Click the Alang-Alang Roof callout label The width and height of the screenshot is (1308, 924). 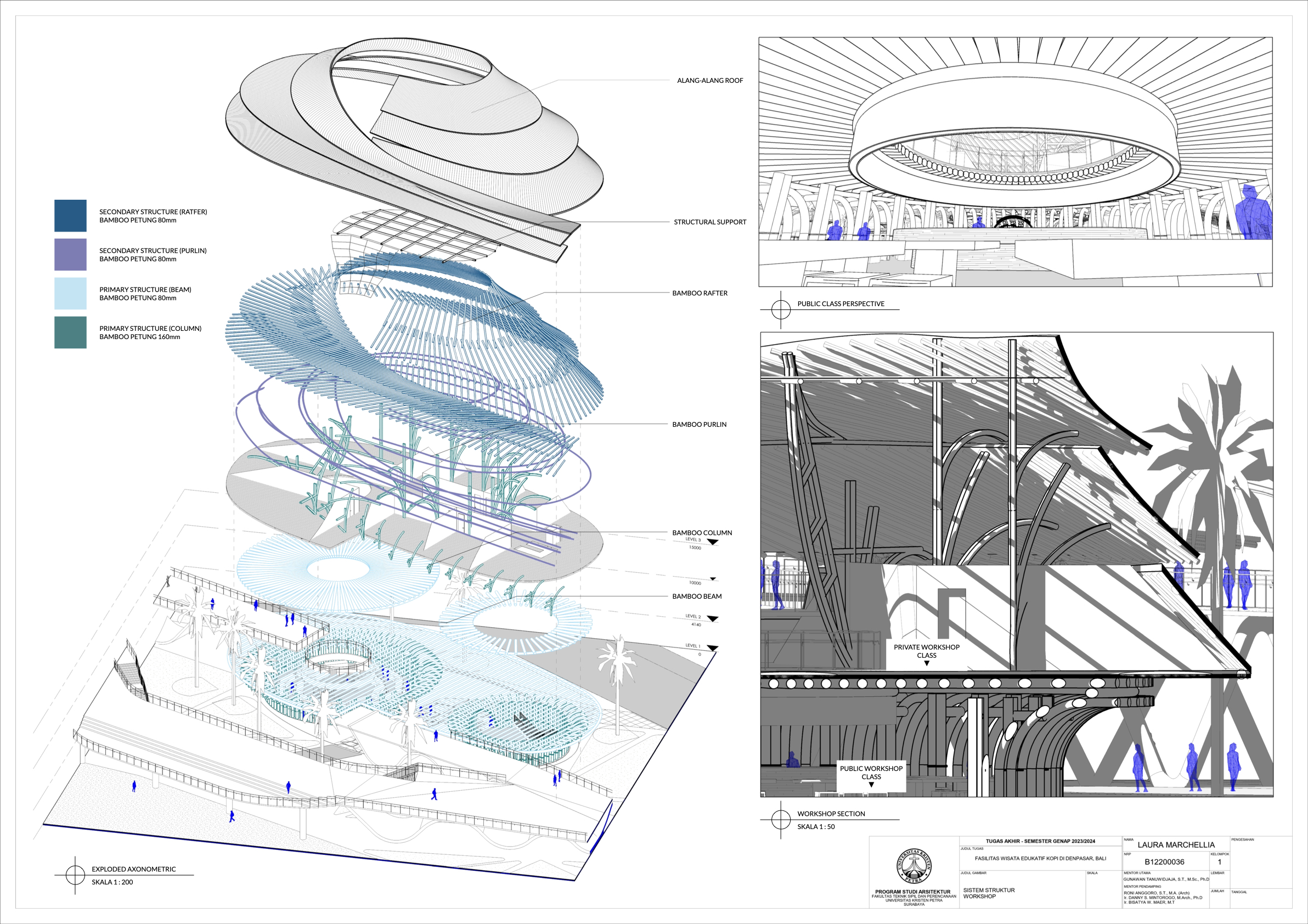pyautogui.click(x=709, y=80)
